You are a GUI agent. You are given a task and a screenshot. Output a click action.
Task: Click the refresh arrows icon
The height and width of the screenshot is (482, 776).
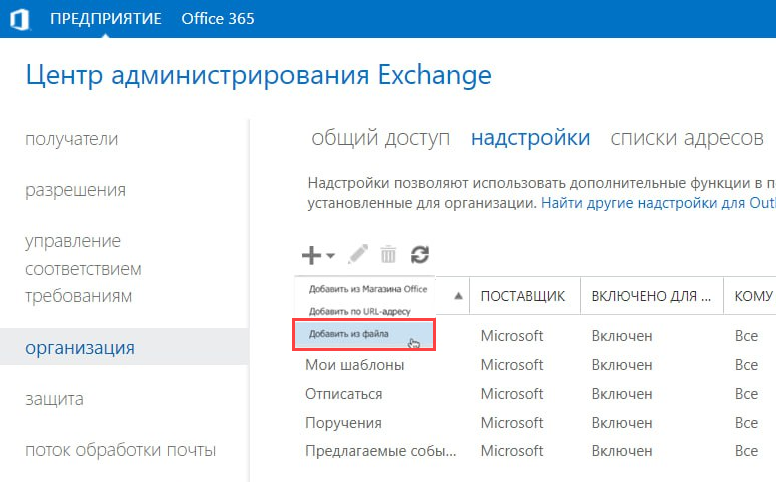(420, 255)
